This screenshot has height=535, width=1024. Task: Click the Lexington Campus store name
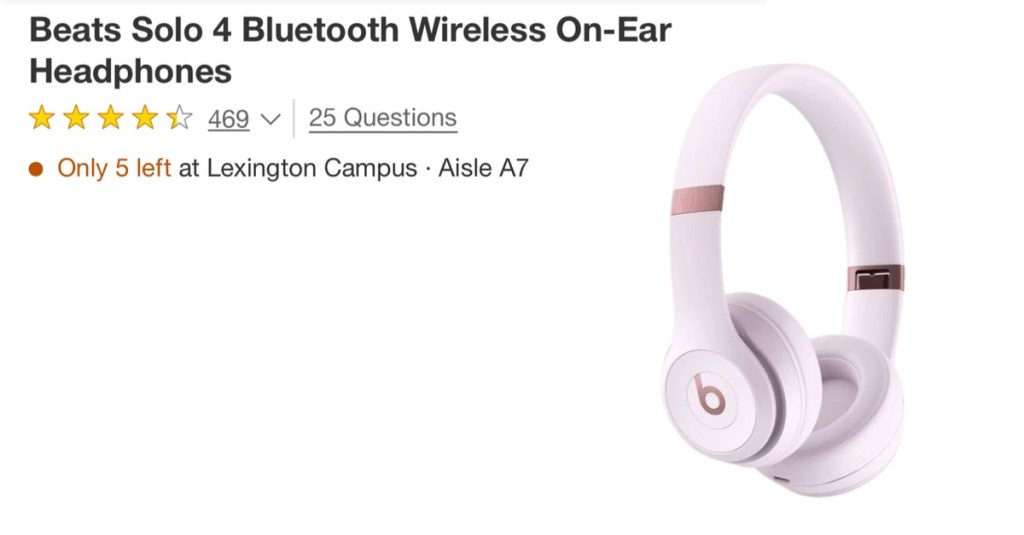[x=312, y=168]
